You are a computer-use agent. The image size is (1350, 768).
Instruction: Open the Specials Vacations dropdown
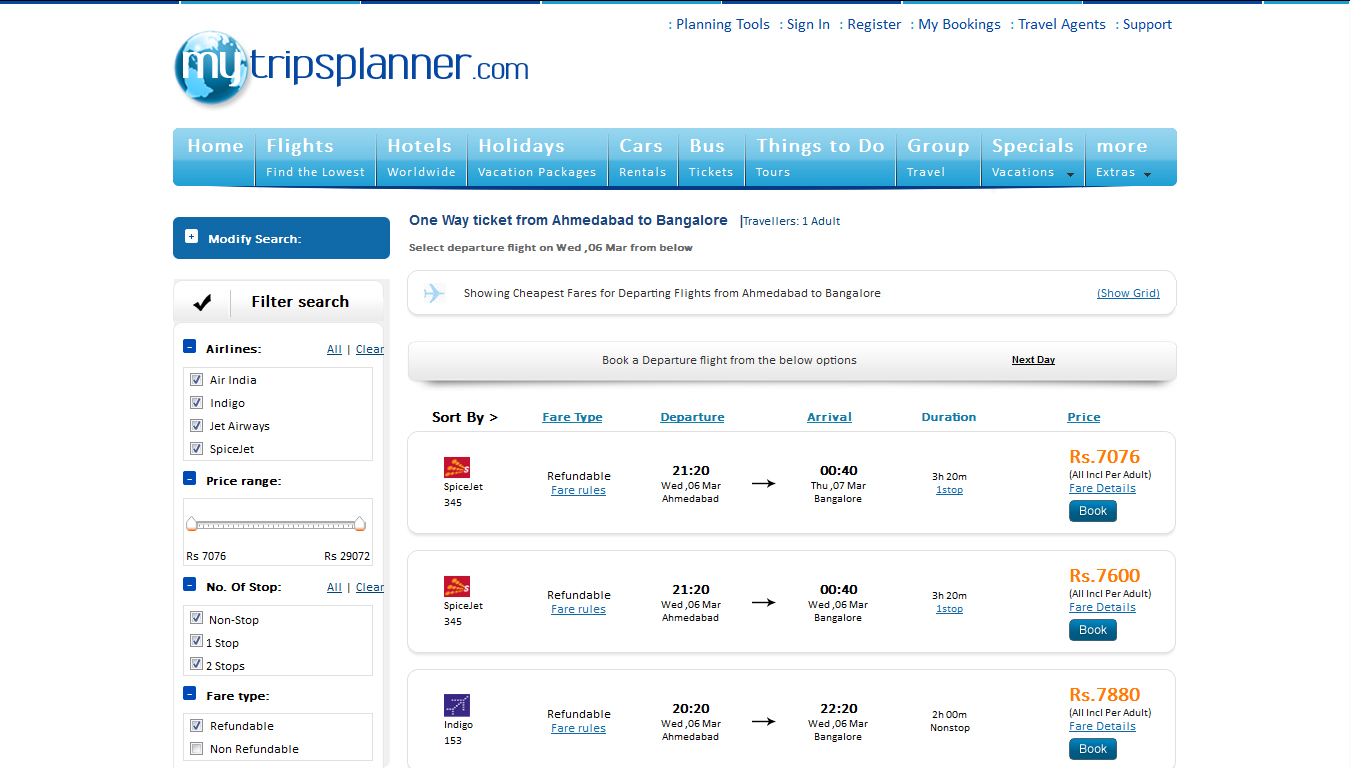coord(1032,157)
